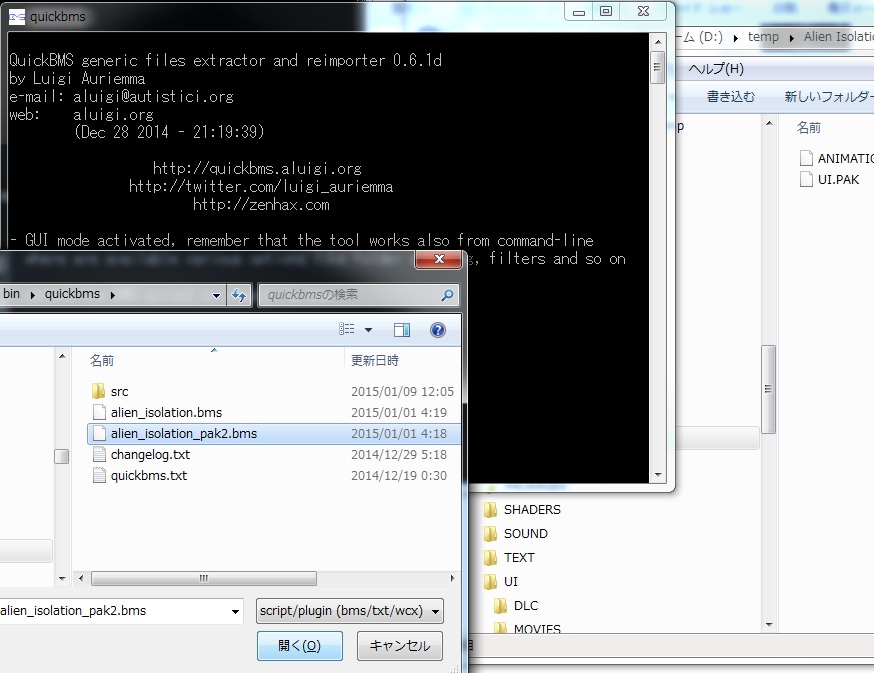Click the temp breadcrumb in Explorer address bar

pos(763,37)
